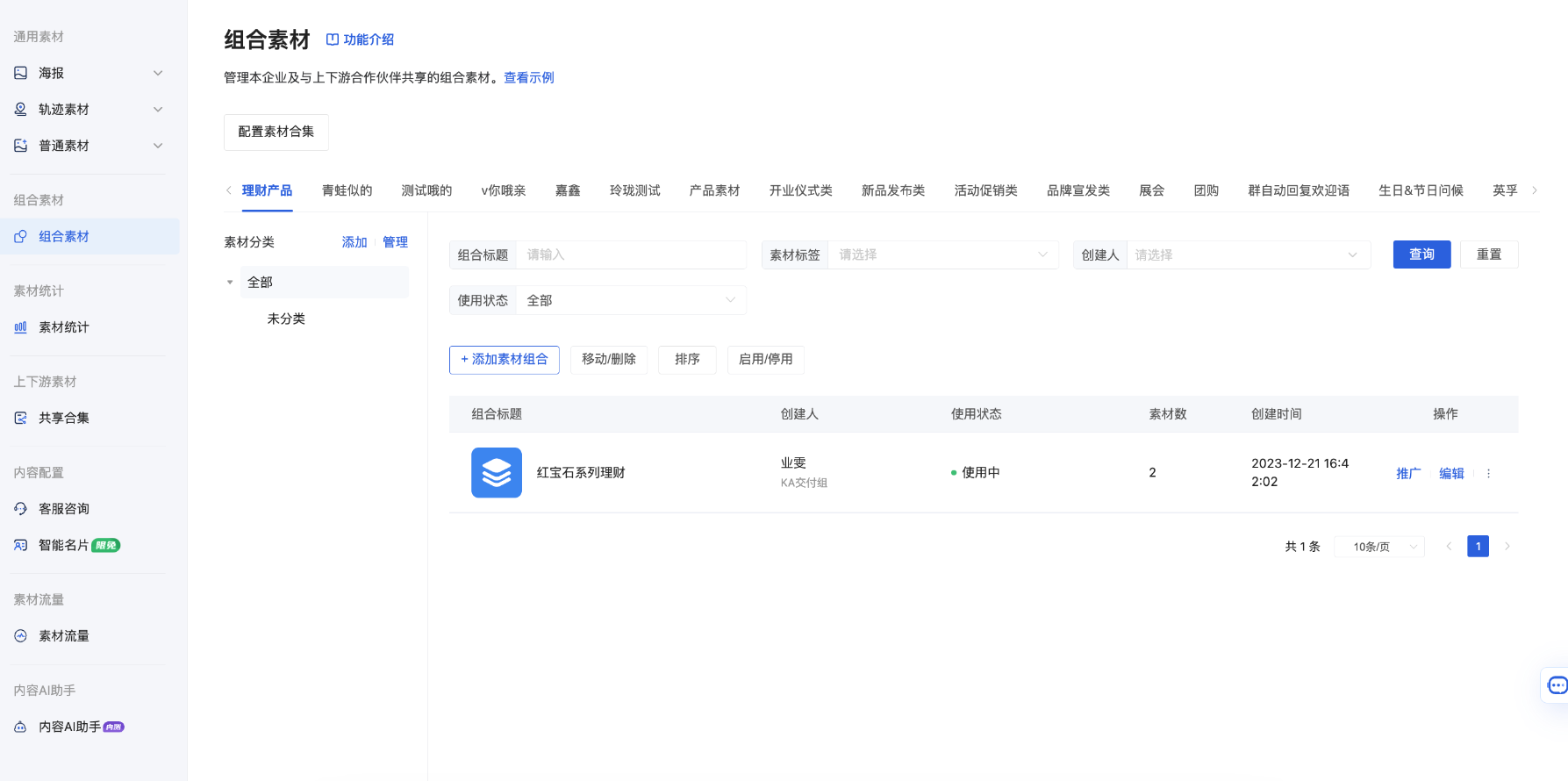Click page number 1 in pagination
Image resolution: width=1568 pixels, height=781 pixels.
point(1478,547)
